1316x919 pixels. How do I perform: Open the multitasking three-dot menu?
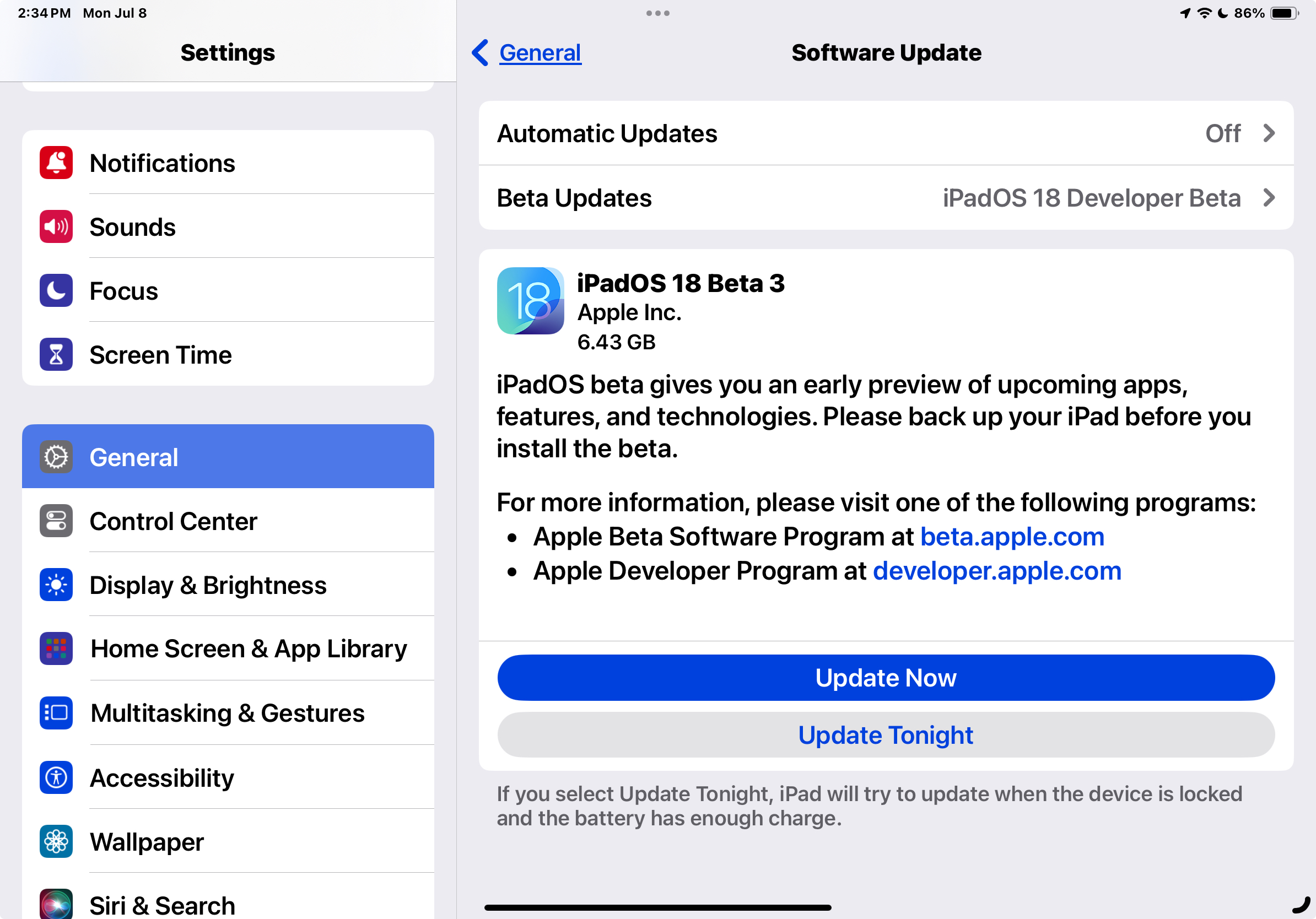pyautogui.click(x=657, y=13)
